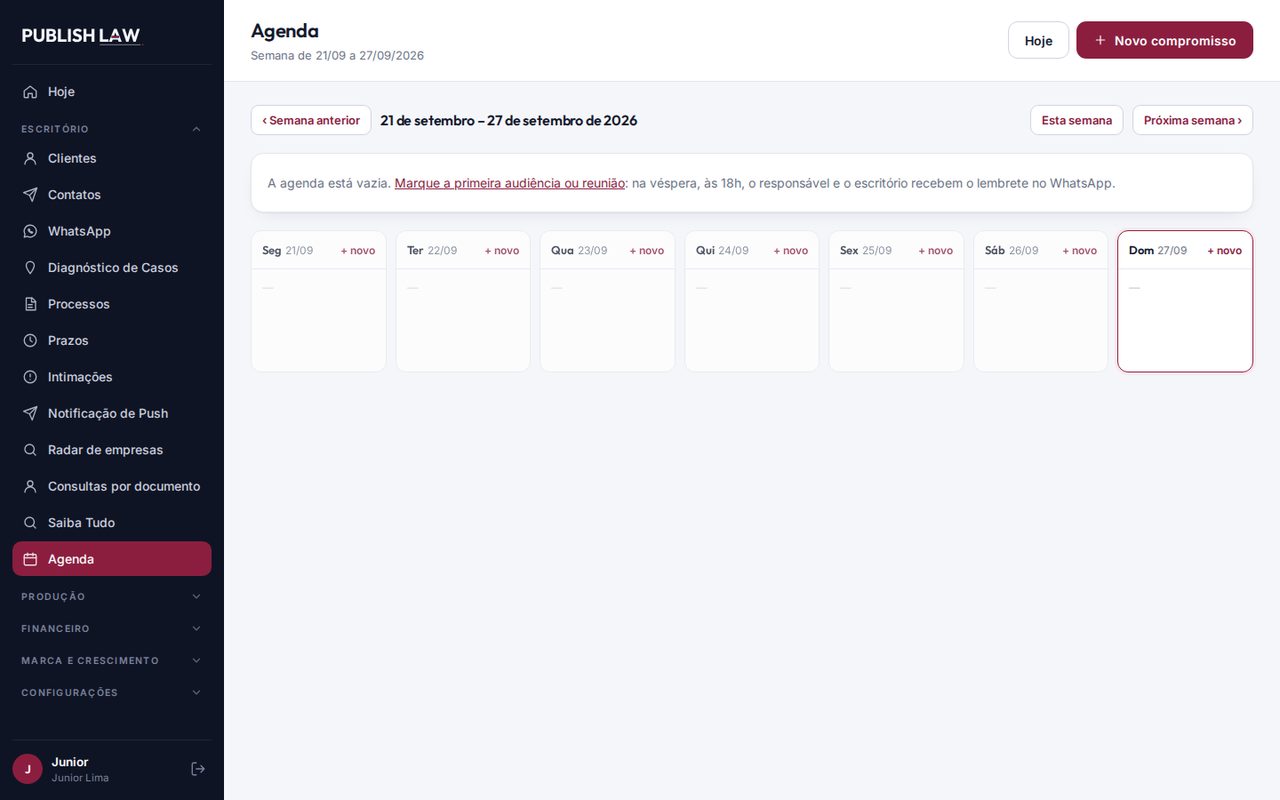Screen dimensions: 1280x800
Task: Follow the Marque a primeira audiência link
Action: click(x=510, y=183)
